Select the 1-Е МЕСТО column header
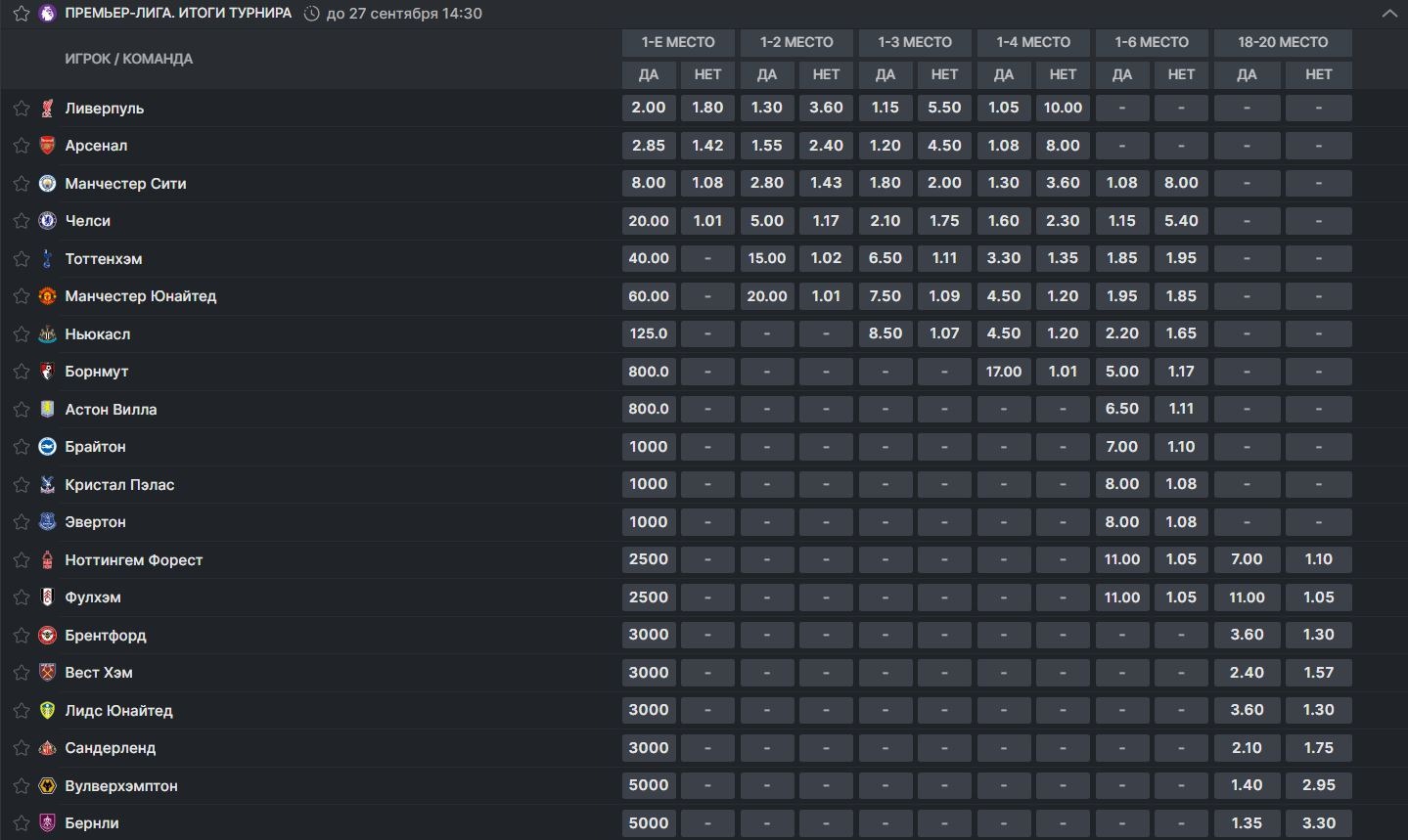This screenshot has width=1408, height=840. [x=678, y=42]
